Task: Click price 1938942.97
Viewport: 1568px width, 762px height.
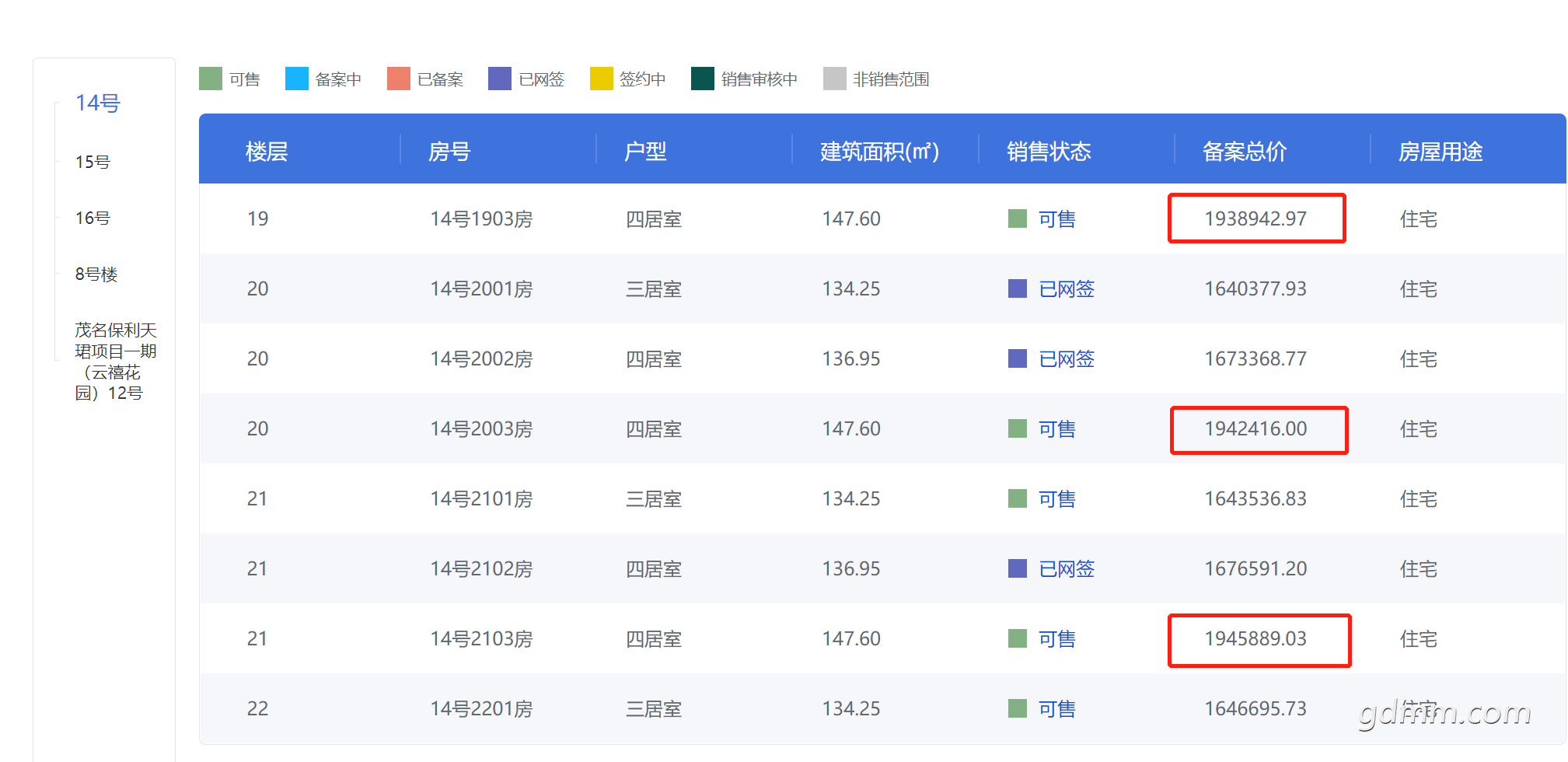Action: (x=1255, y=218)
